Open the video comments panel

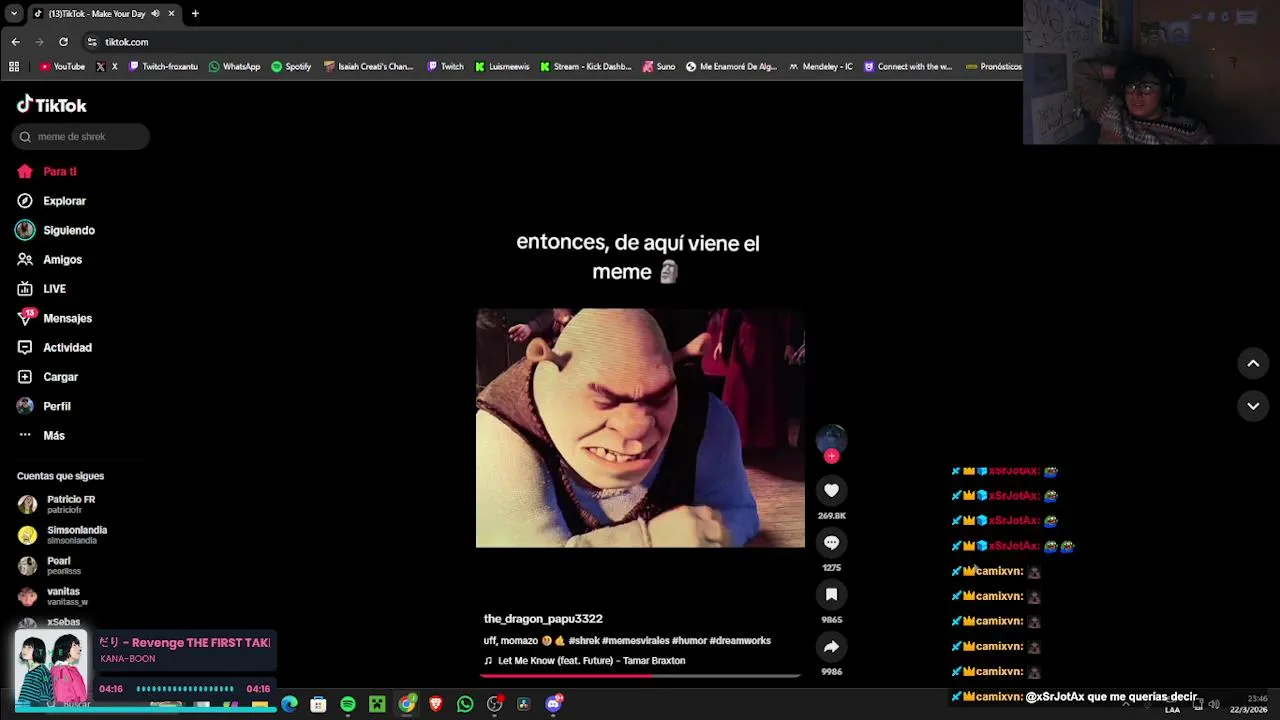(x=831, y=542)
